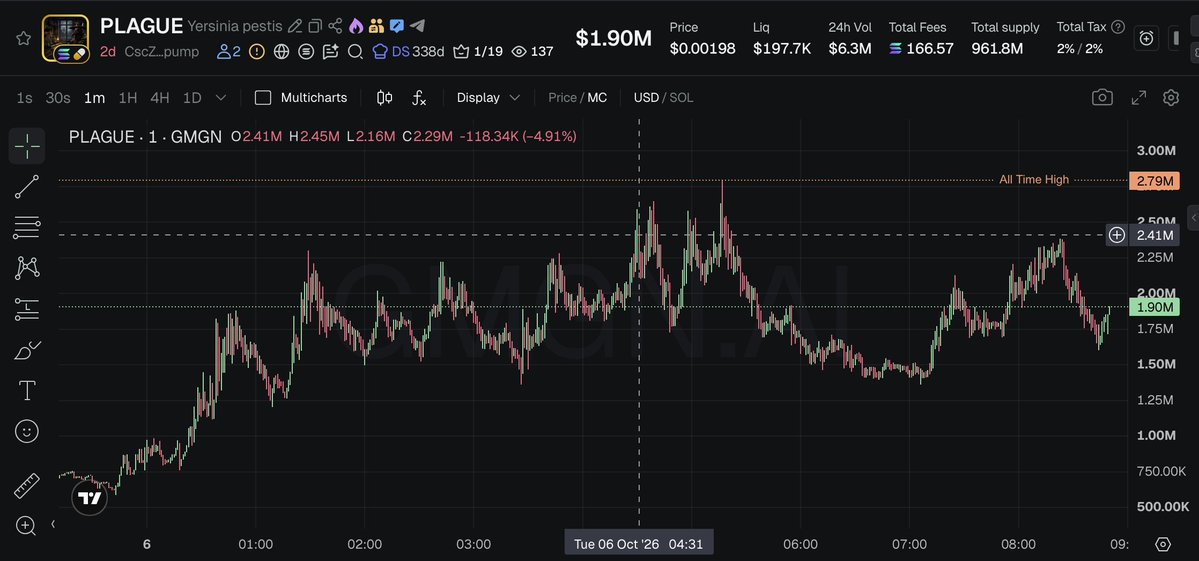
Task: Select the 30s timeframe
Action: click(x=57, y=98)
